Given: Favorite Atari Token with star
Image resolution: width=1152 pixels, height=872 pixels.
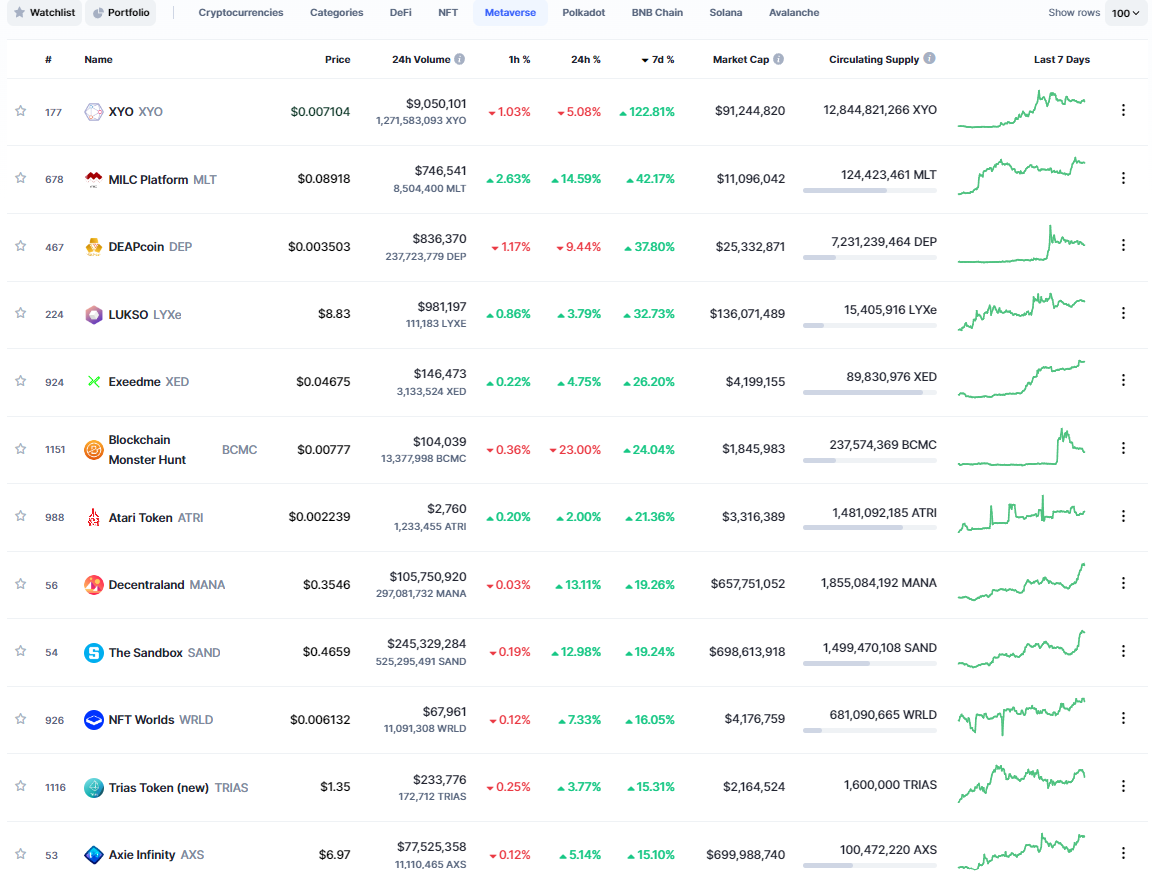Looking at the screenshot, I should coord(20,516).
